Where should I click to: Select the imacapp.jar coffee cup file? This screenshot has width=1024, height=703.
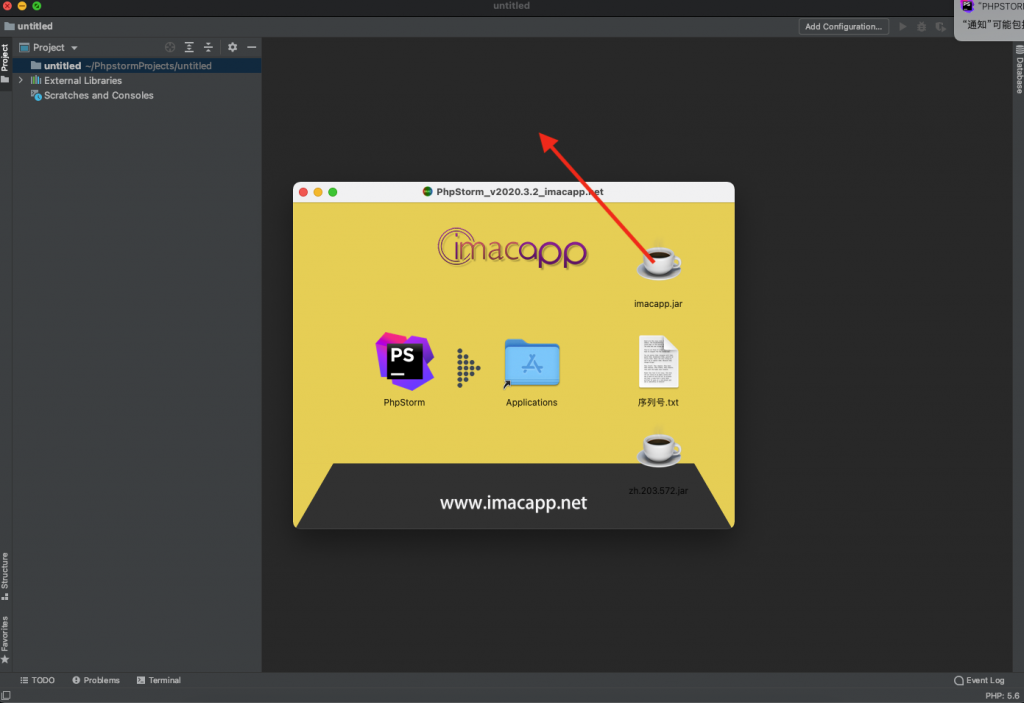[x=658, y=263]
